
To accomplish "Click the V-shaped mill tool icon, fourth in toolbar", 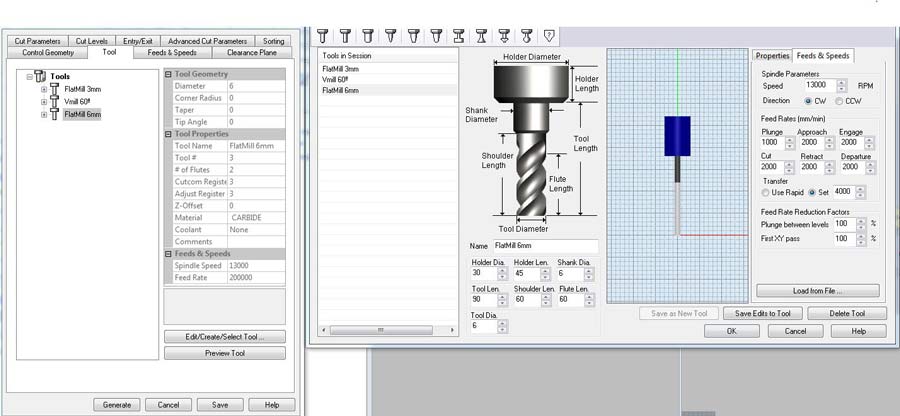I will pos(390,36).
